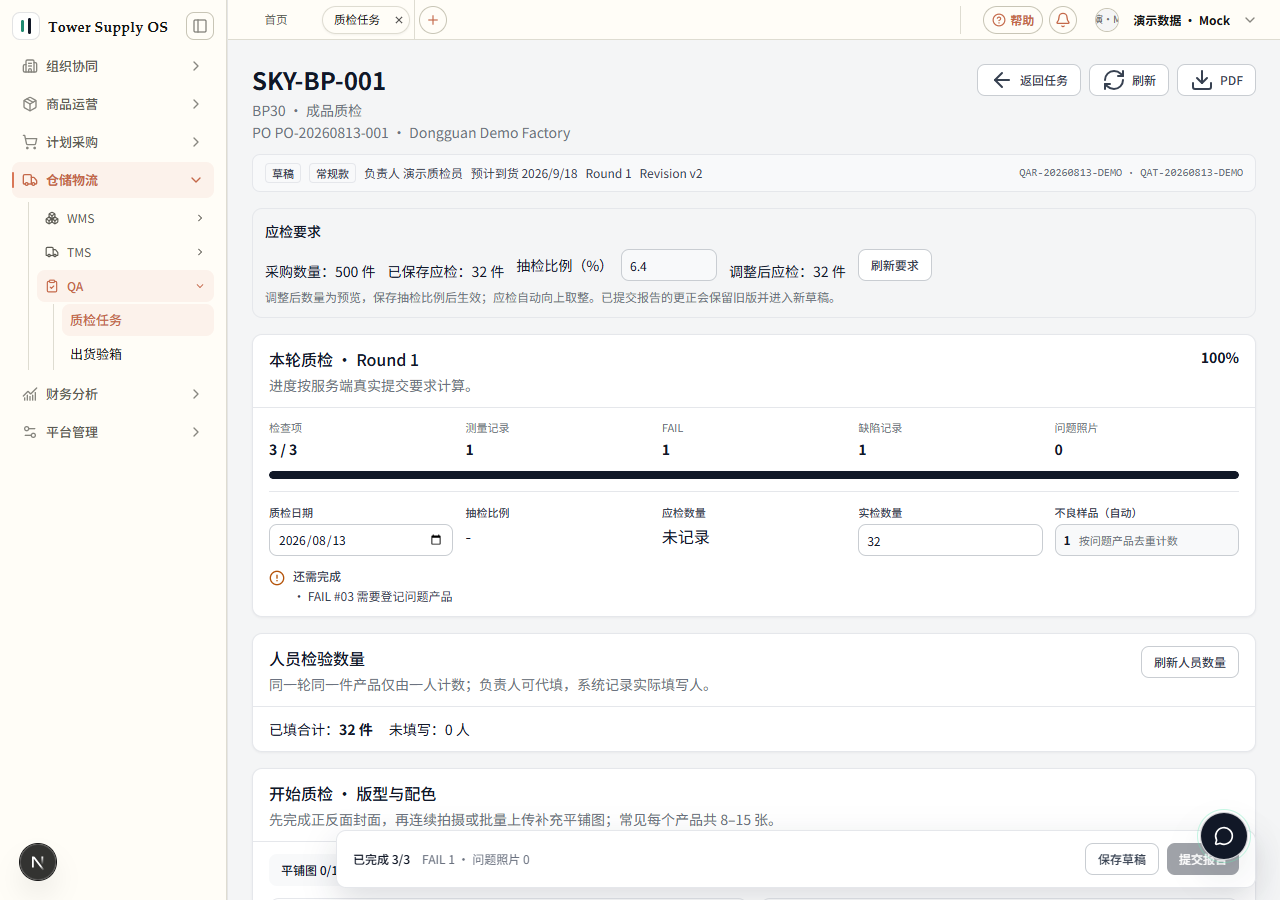Click the 实检数量 input field
1280x900 pixels.
pyautogui.click(x=950, y=540)
